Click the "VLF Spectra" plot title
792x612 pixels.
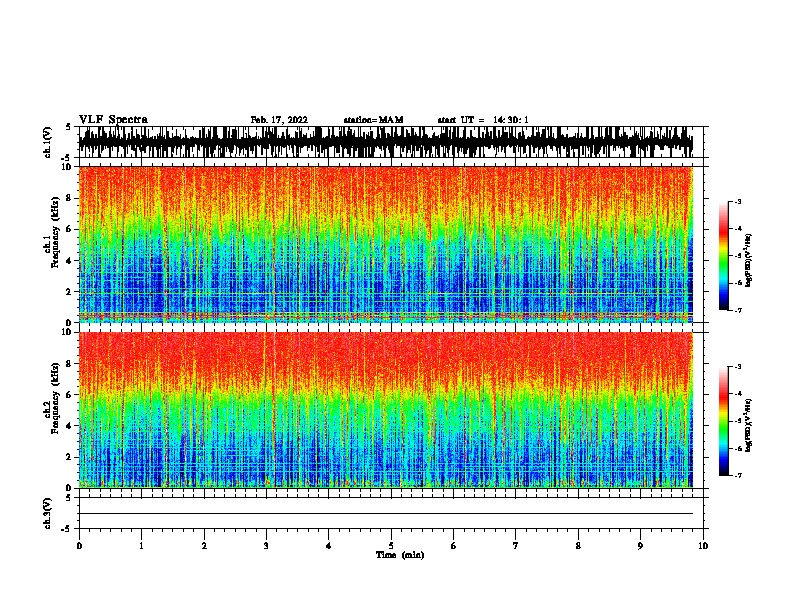coord(113,120)
